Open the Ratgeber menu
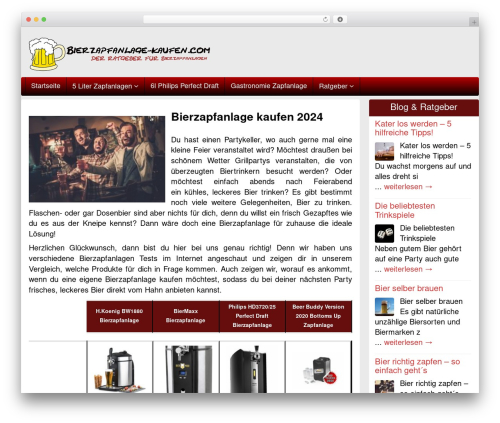The height and width of the screenshot is (423, 500). (x=336, y=86)
